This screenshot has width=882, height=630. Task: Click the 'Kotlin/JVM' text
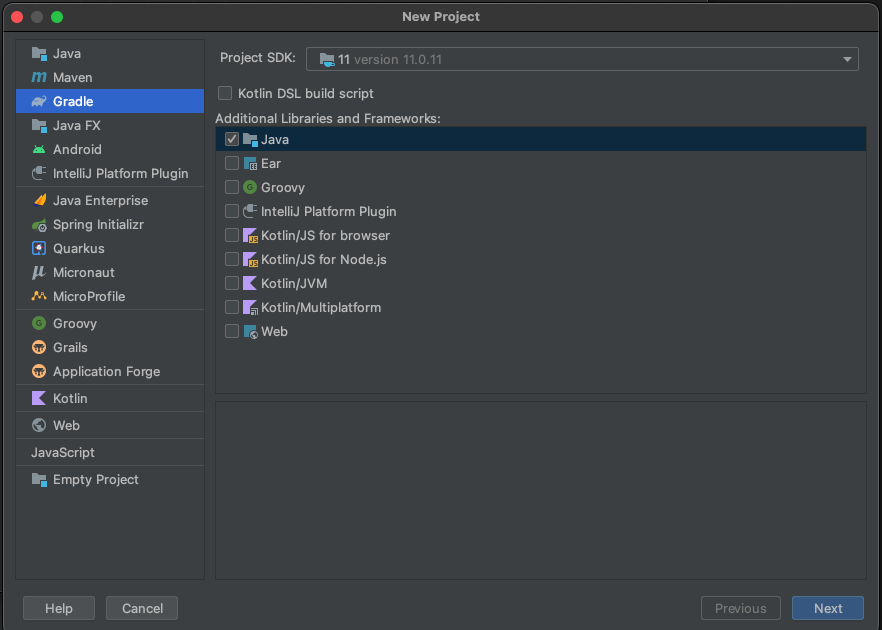point(294,284)
